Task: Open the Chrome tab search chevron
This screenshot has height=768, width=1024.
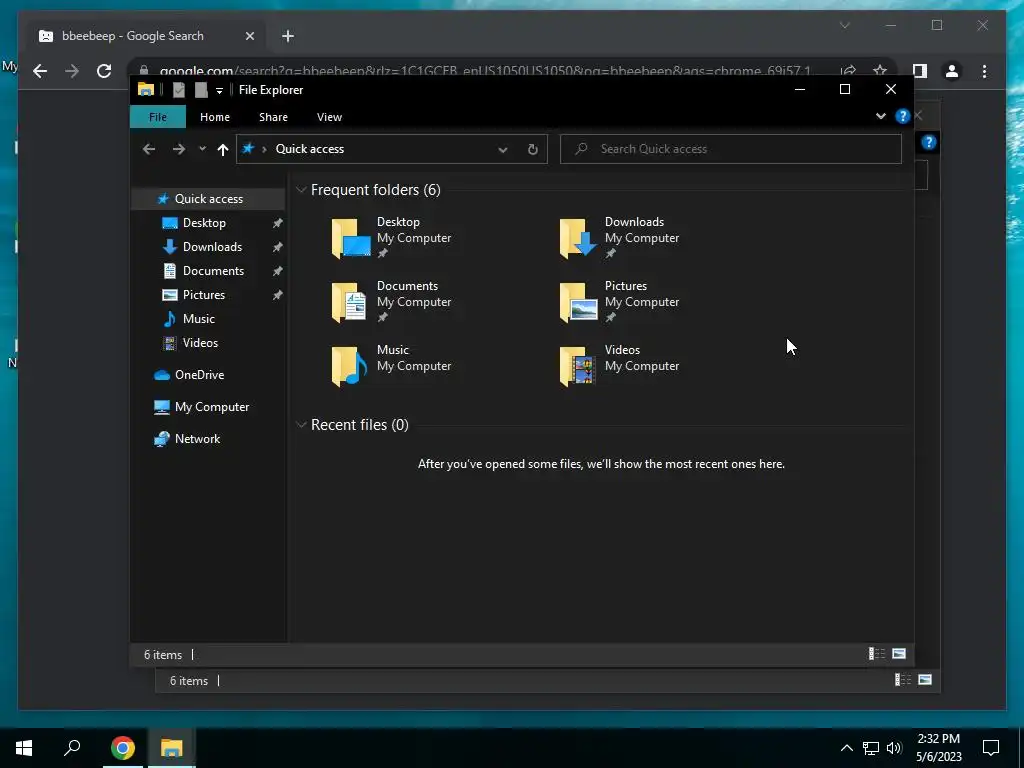Action: [844, 25]
